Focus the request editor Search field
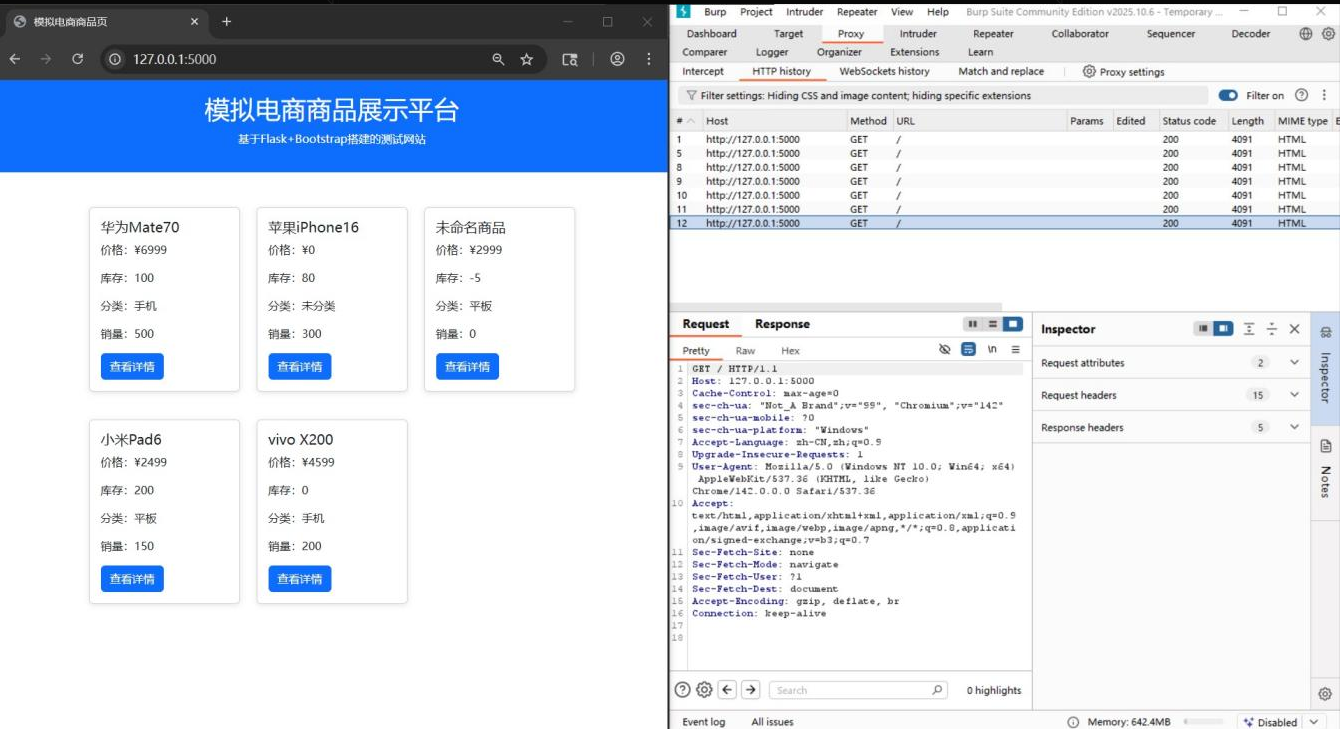This screenshot has height=729, width=1340. (x=860, y=690)
